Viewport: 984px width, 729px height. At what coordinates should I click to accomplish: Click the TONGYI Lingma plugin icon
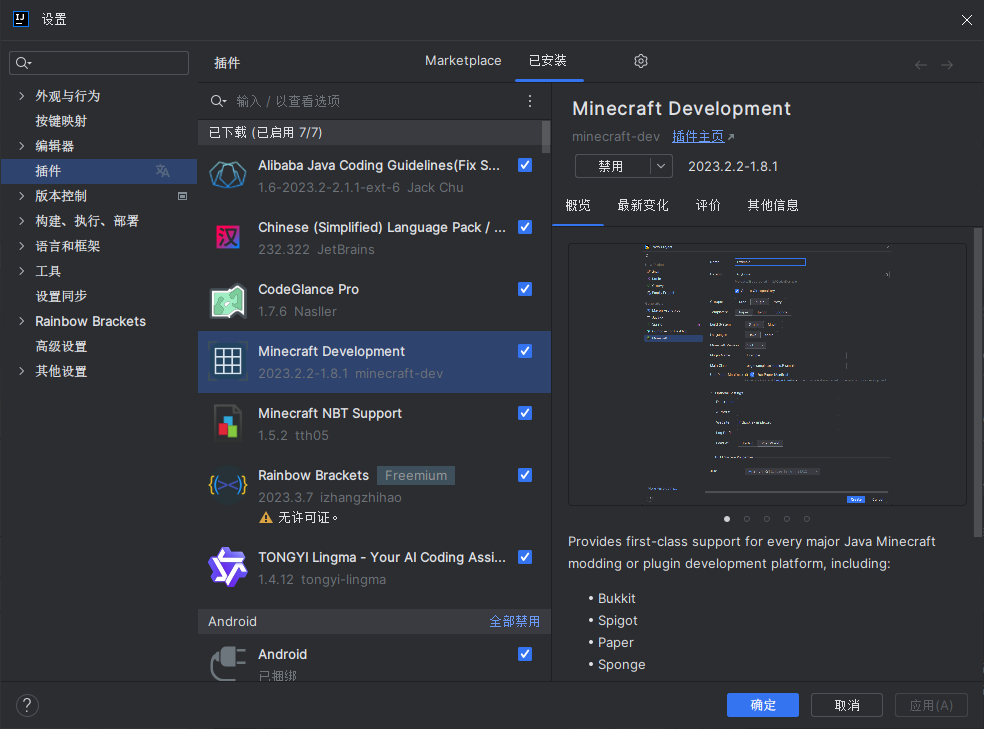click(x=228, y=567)
